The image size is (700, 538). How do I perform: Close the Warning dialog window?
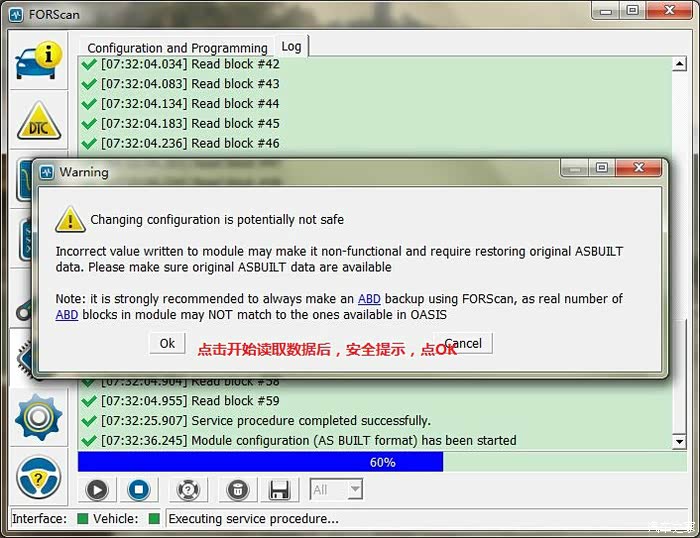click(639, 167)
